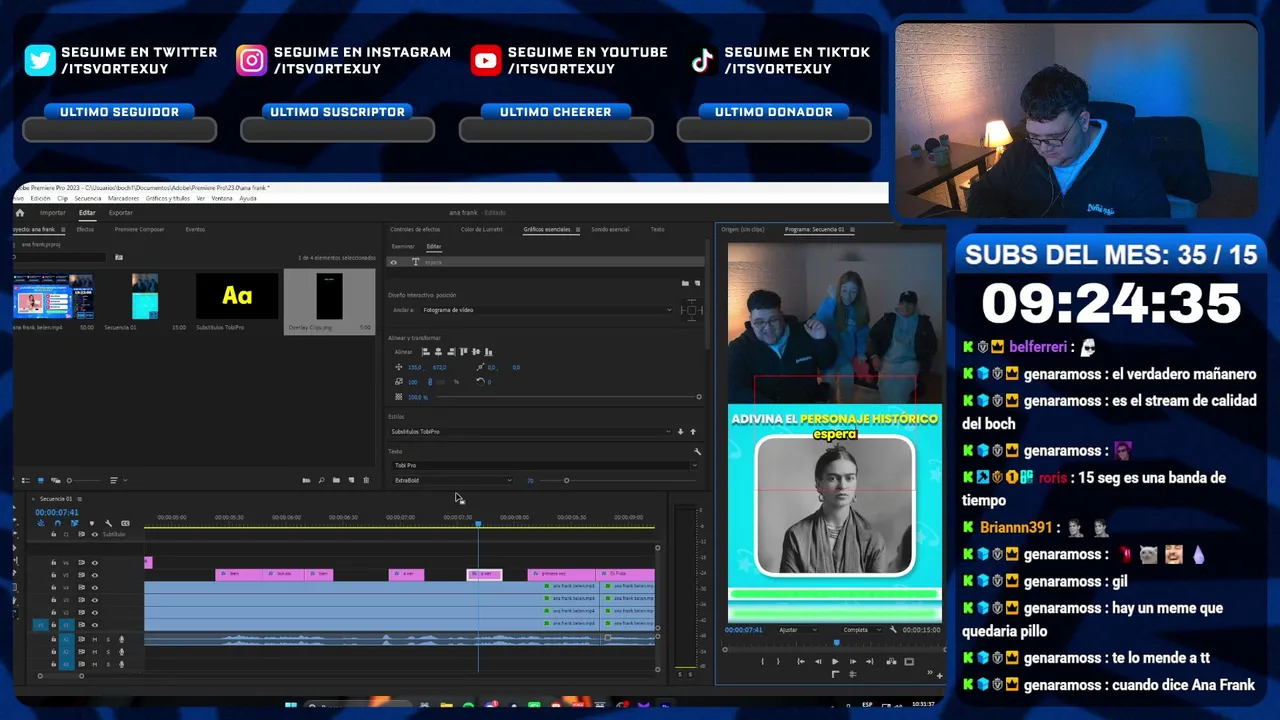Switch Project panel to list view icon
Viewport: 1280px width, 720px height.
tap(25, 480)
